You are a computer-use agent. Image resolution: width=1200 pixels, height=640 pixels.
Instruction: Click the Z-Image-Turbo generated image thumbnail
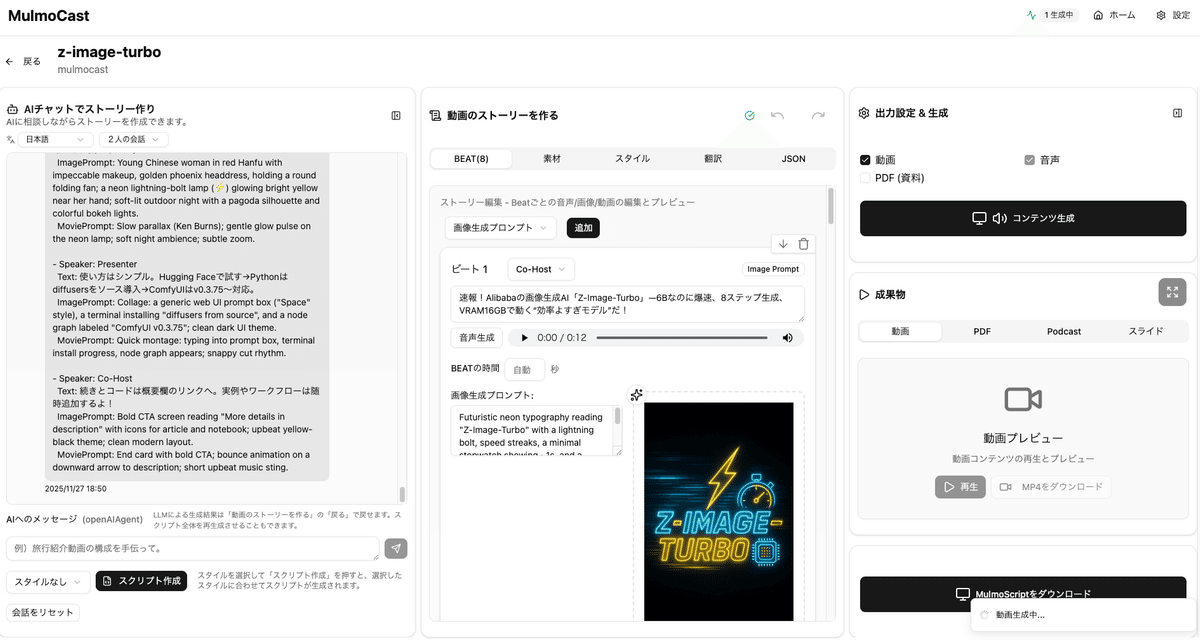718,512
